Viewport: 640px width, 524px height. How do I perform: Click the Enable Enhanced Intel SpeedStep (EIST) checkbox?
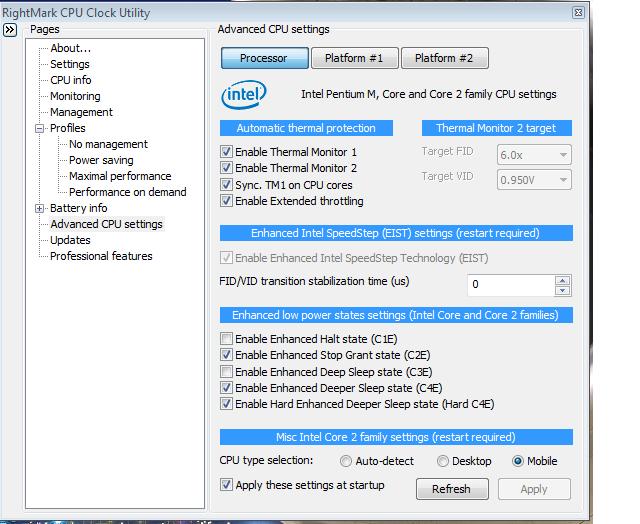pyautogui.click(x=226, y=258)
